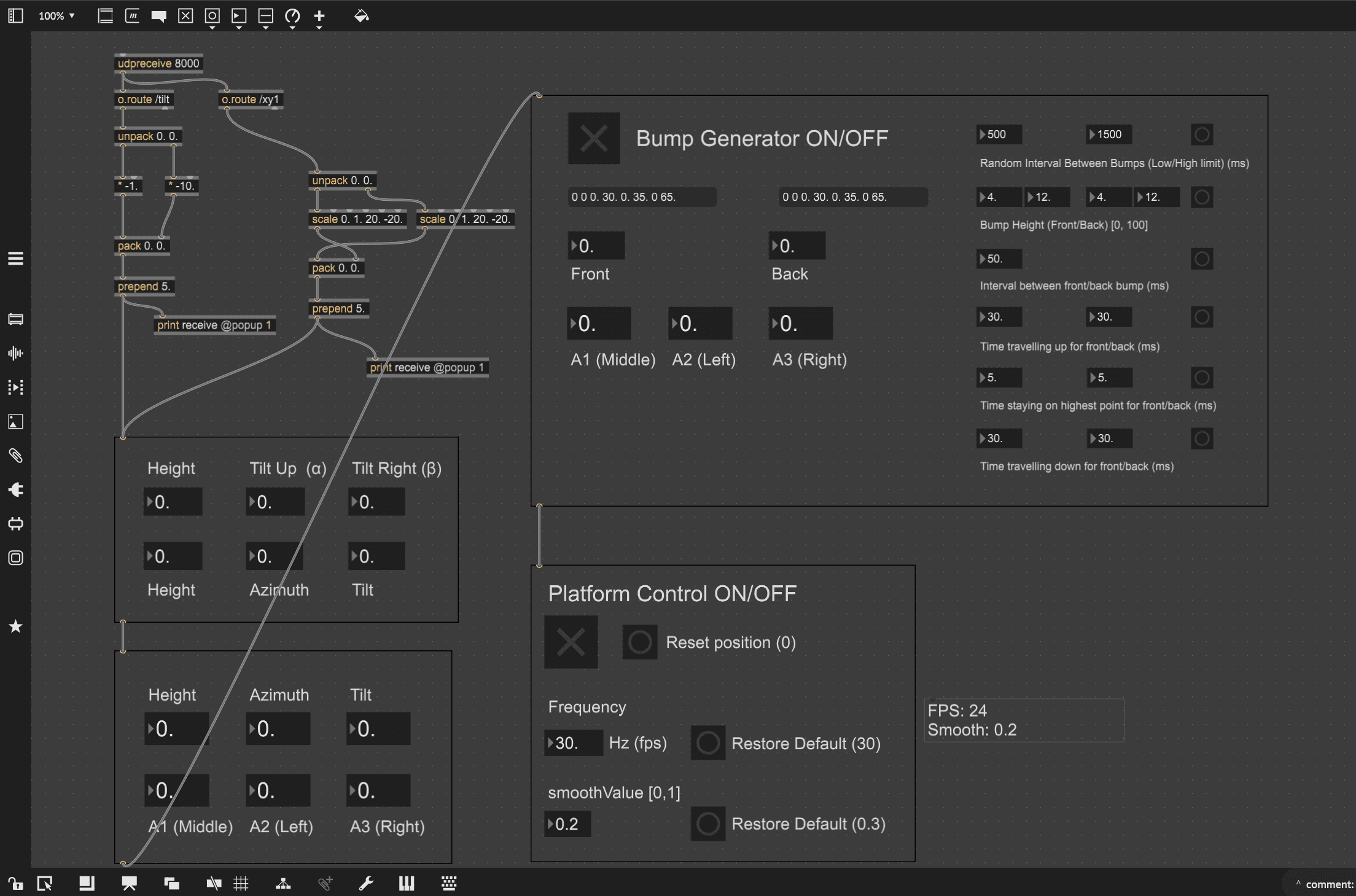Click the smoothValue 0.2 number box
This screenshot has height=896, width=1356.
568,824
